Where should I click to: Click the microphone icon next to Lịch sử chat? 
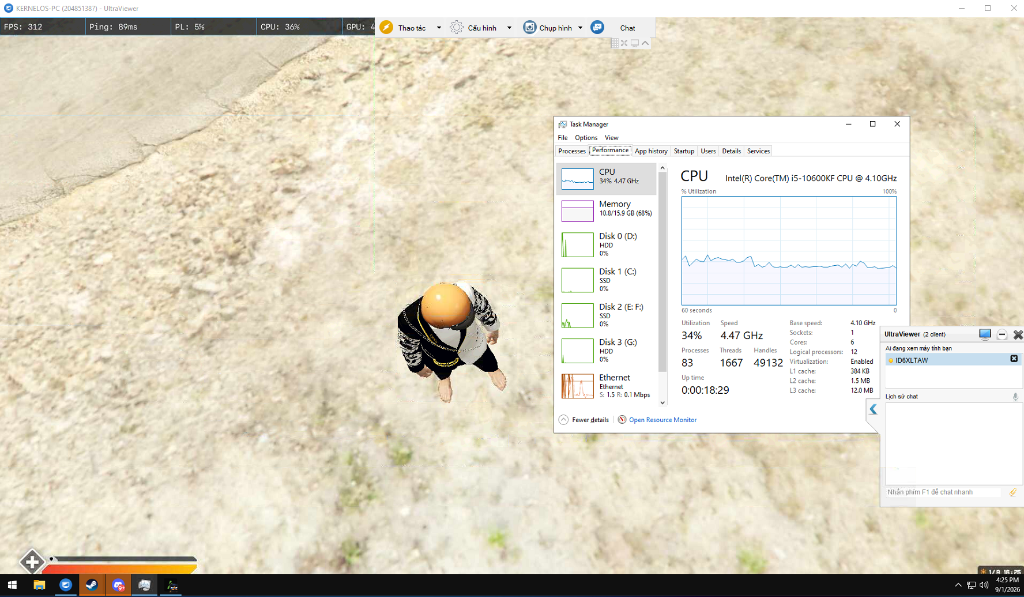coord(1015,396)
